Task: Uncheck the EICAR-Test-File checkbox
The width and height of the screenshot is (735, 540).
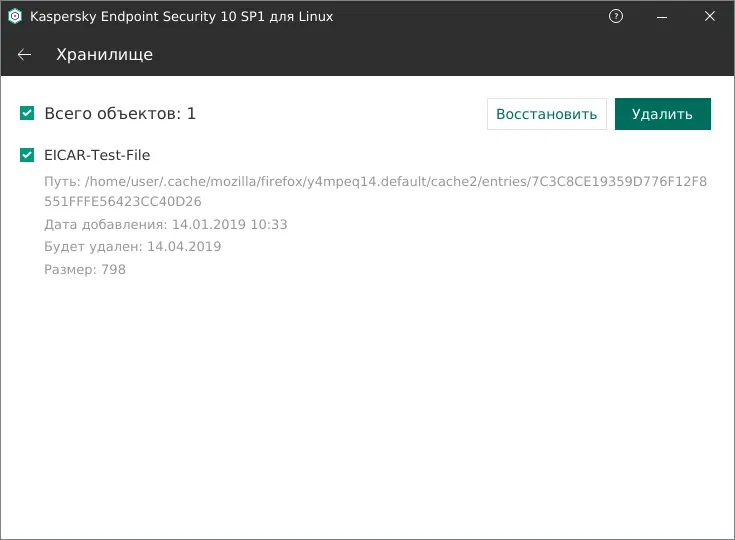Action: click(27, 155)
